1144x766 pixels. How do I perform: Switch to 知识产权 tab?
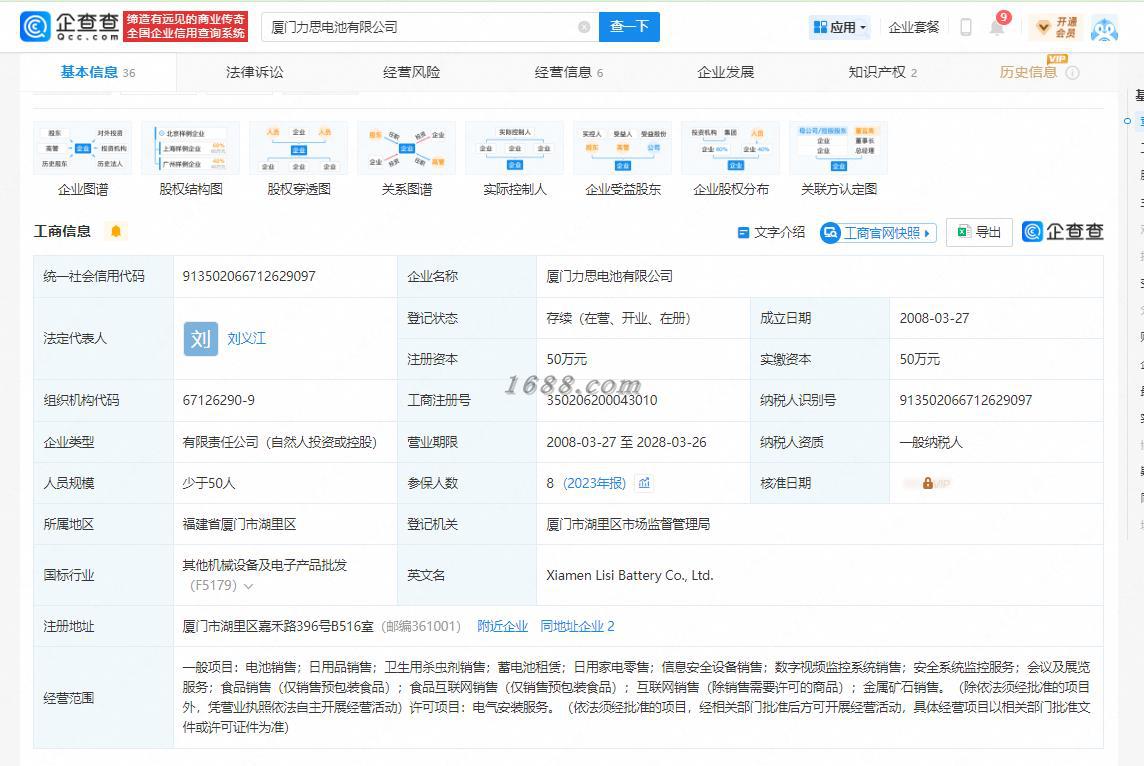tap(882, 72)
